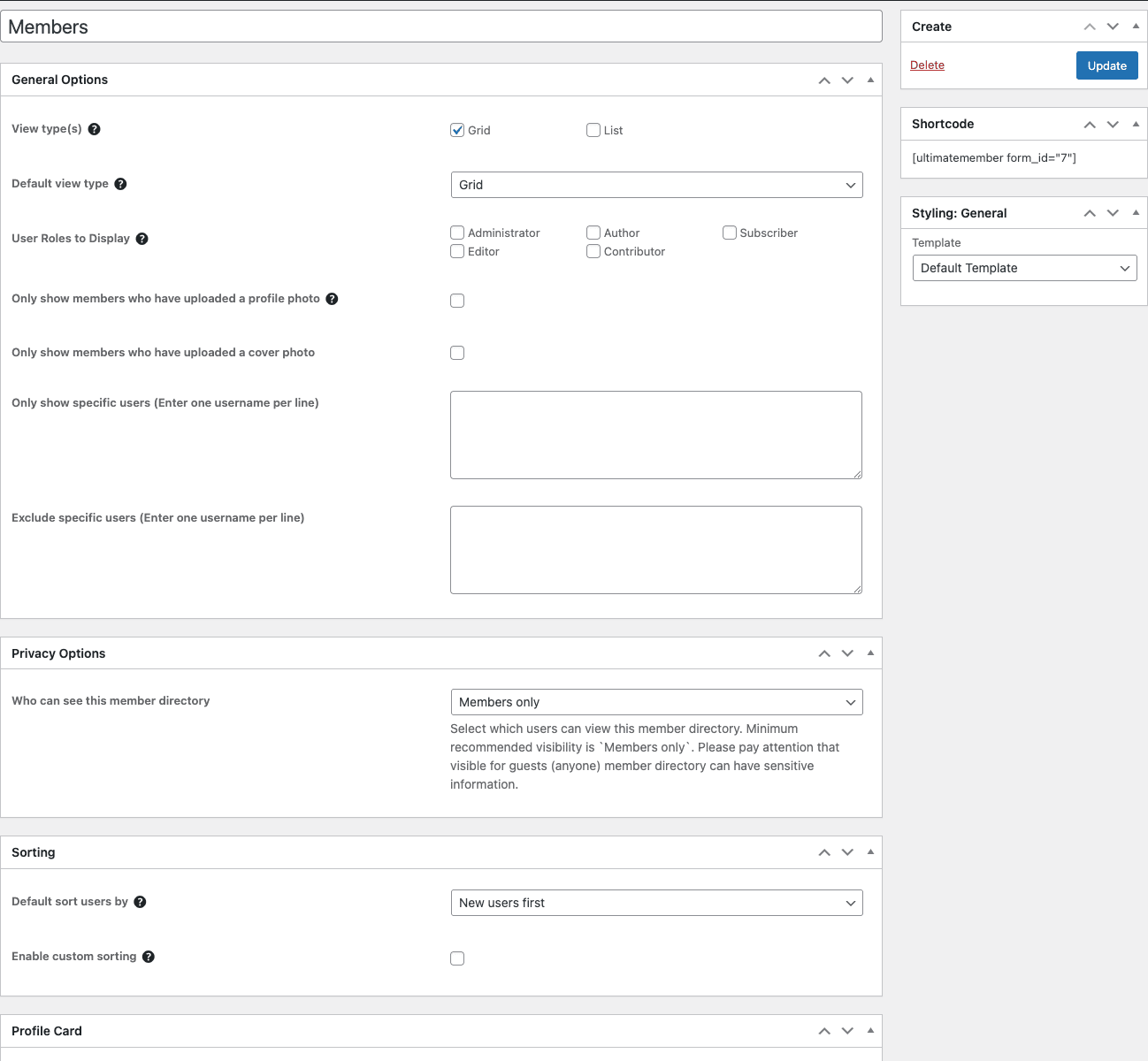The height and width of the screenshot is (1061, 1148).
Task: Check the Subscriber role
Action: click(730, 233)
